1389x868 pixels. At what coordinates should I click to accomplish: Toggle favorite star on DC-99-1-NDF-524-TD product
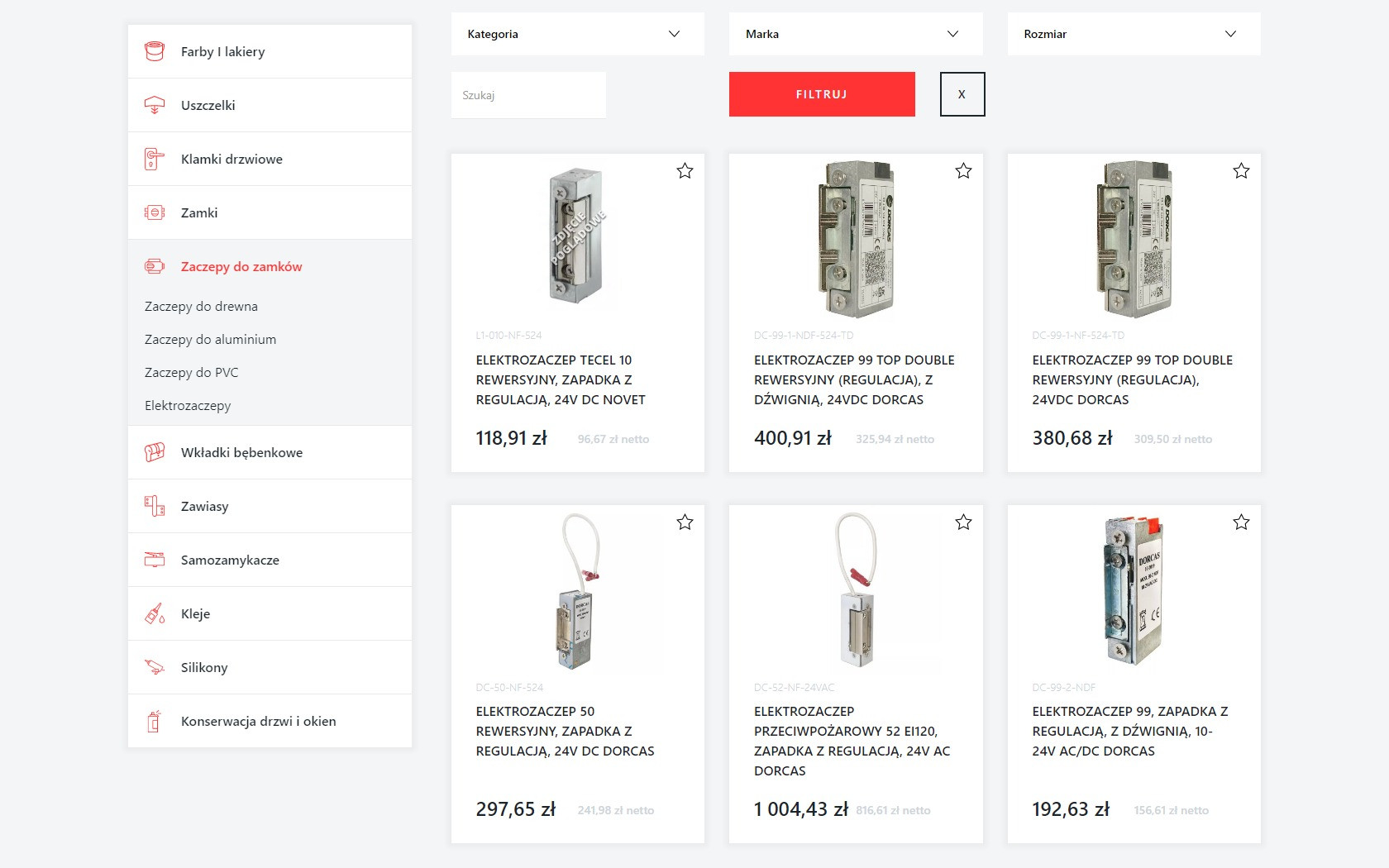pyautogui.click(x=963, y=171)
